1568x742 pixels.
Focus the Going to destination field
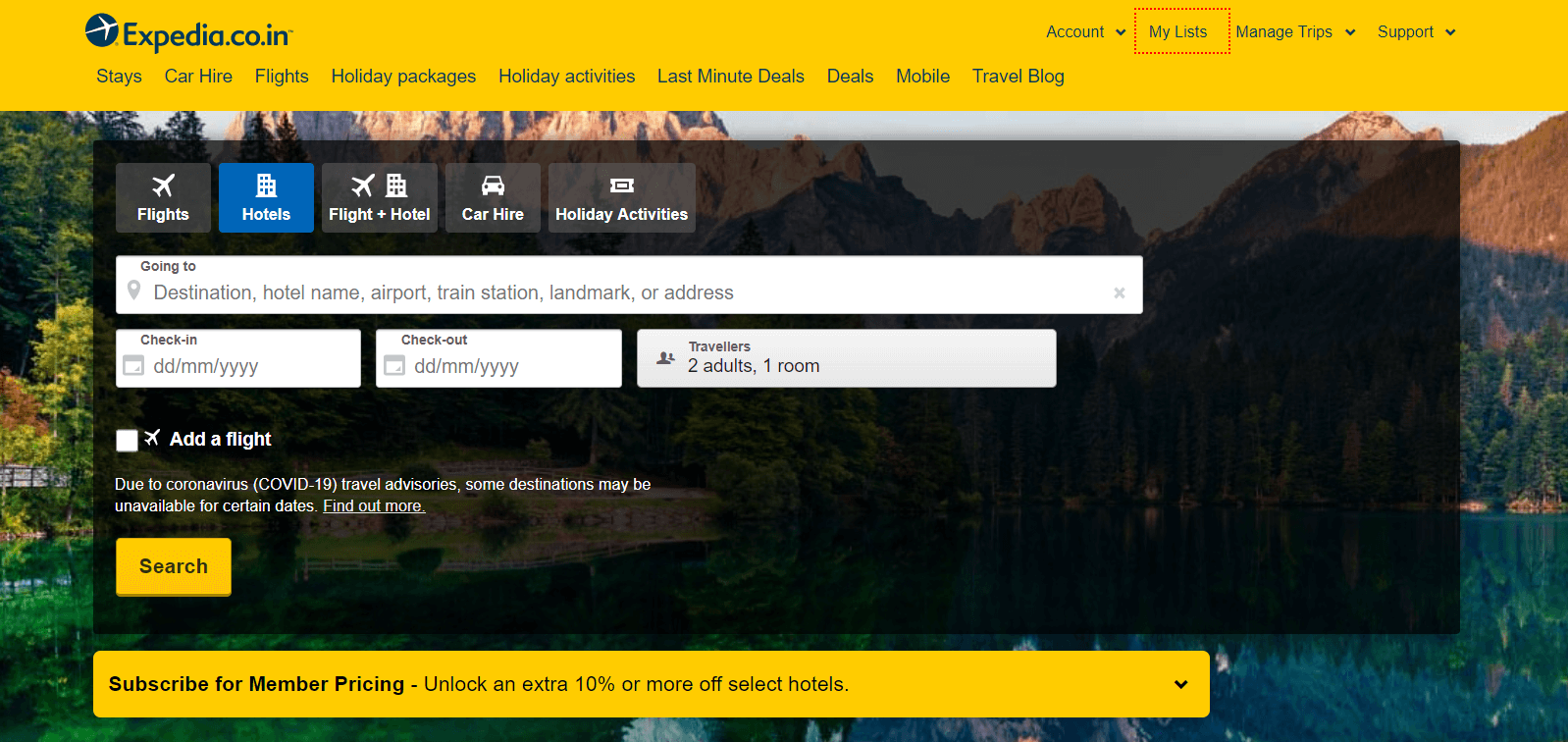pos(629,285)
